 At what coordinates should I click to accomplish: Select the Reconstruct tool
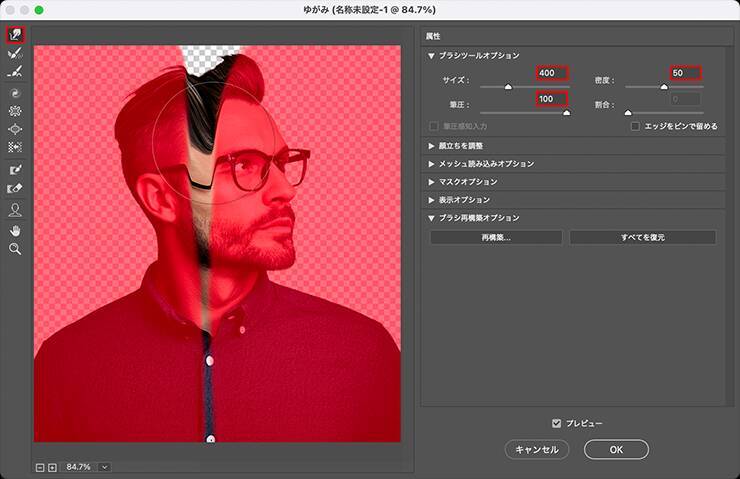[15, 53]
